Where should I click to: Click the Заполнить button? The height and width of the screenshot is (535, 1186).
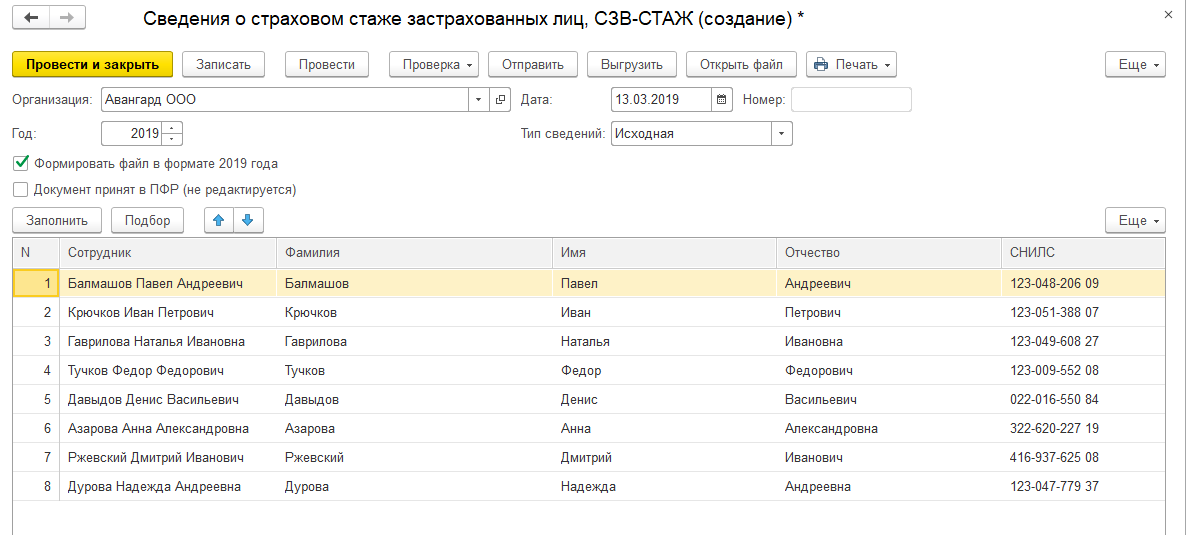tap(56, 221)
